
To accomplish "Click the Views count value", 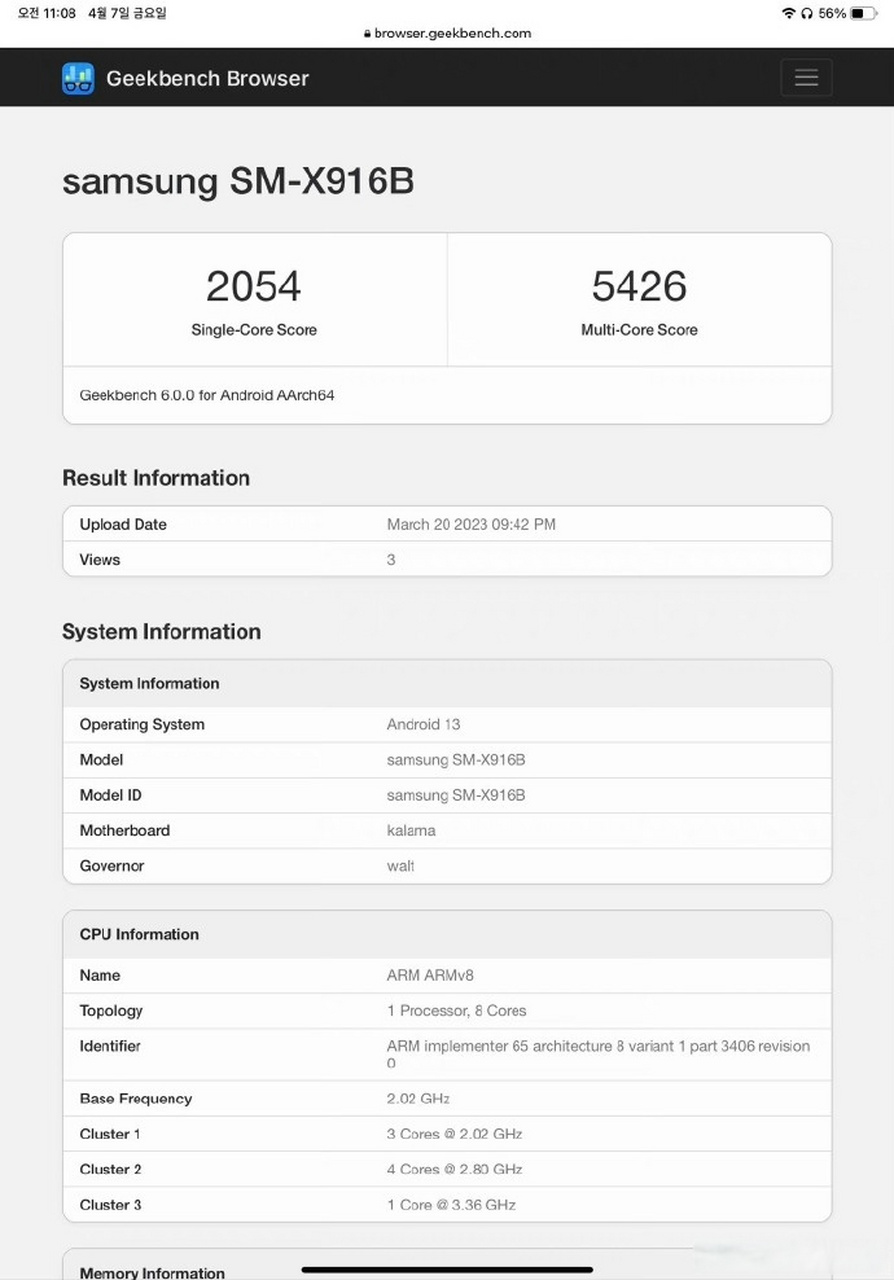I will coord(390,560).
